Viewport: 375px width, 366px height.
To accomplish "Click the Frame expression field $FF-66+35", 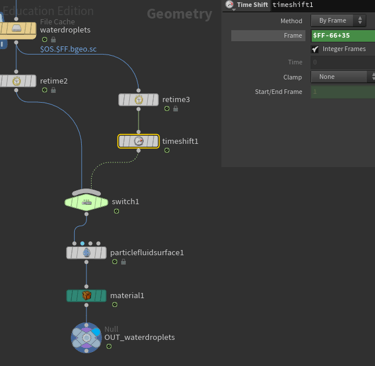I will [x=343, y=36].
